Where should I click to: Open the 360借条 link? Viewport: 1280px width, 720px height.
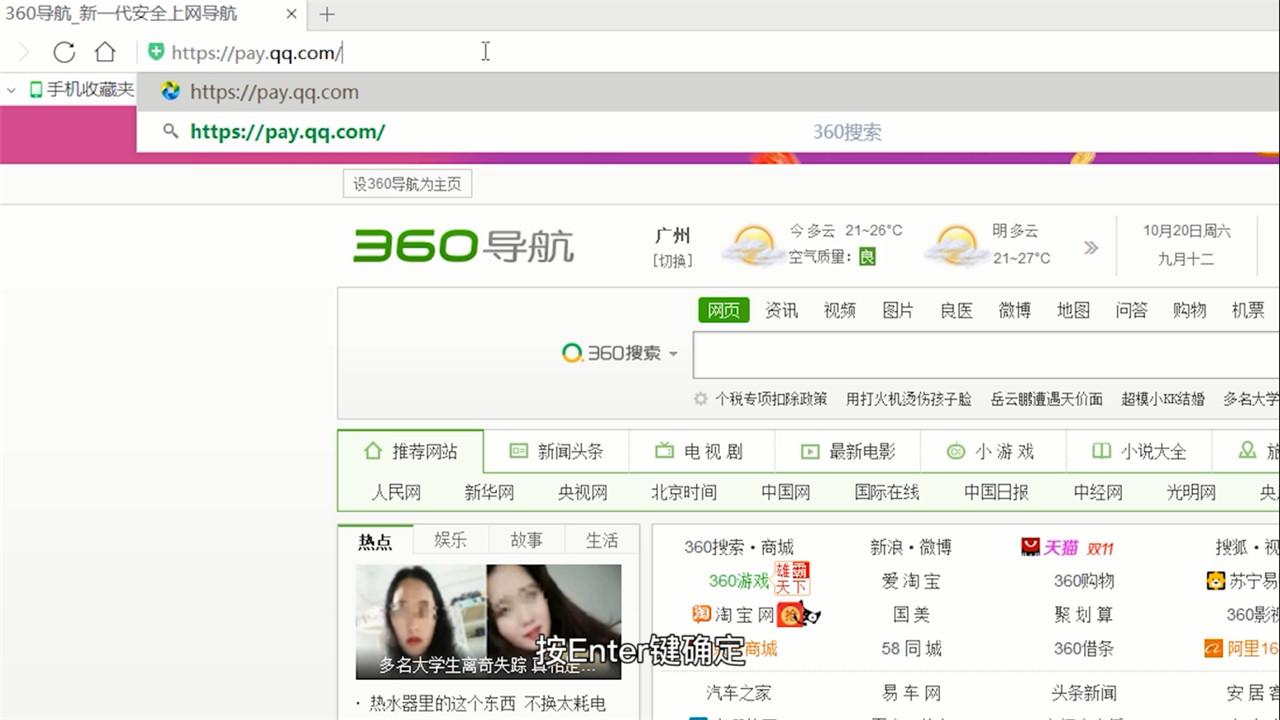click(1084, 649)
